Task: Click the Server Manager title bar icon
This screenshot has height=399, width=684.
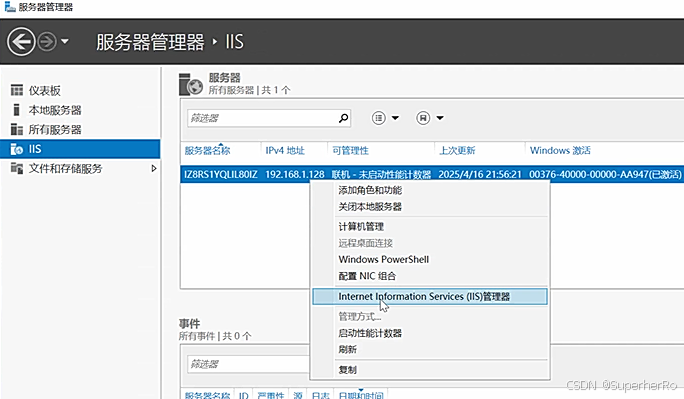Action: point(10,7)
